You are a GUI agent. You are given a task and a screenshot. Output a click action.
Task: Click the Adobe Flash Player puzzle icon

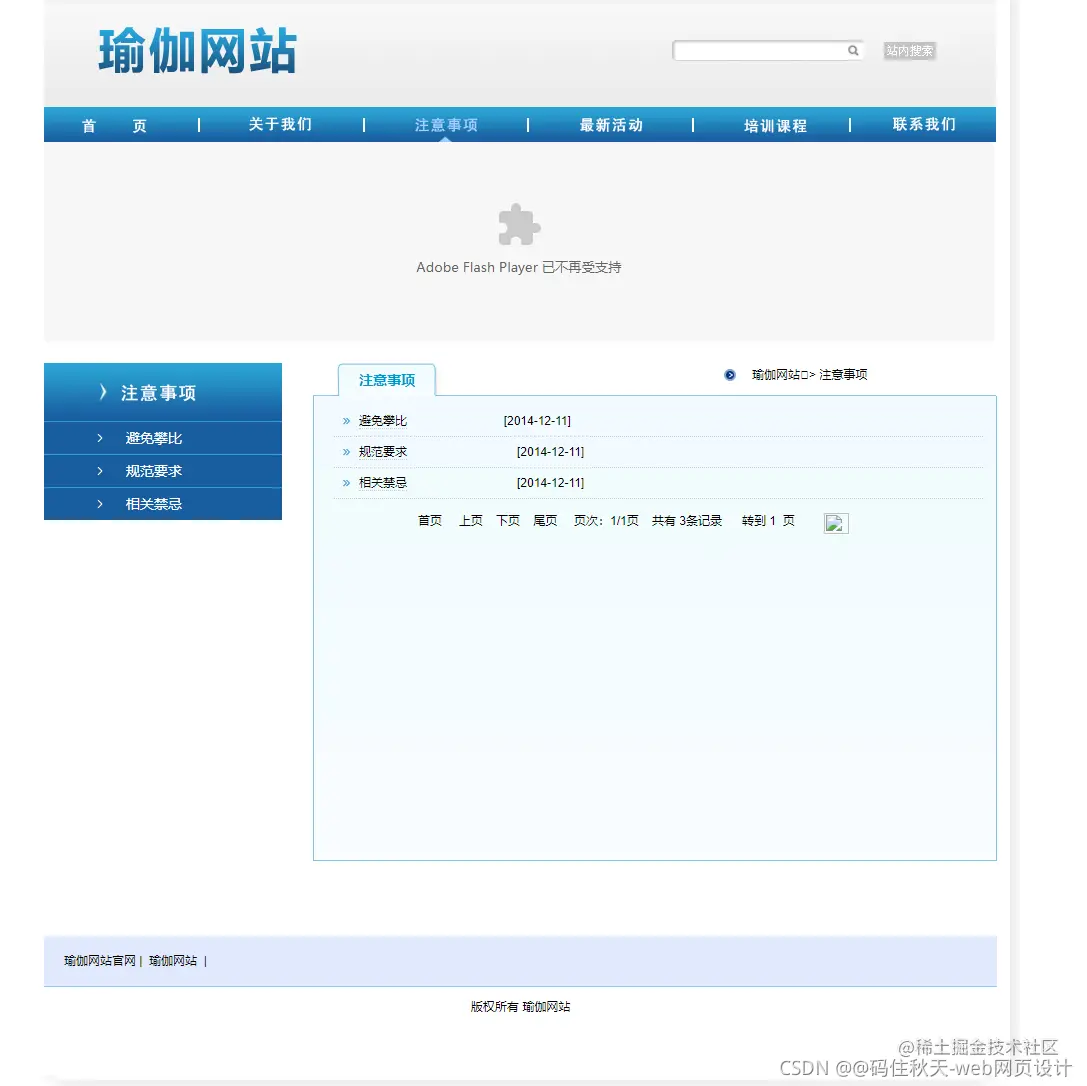click(518, 224)
